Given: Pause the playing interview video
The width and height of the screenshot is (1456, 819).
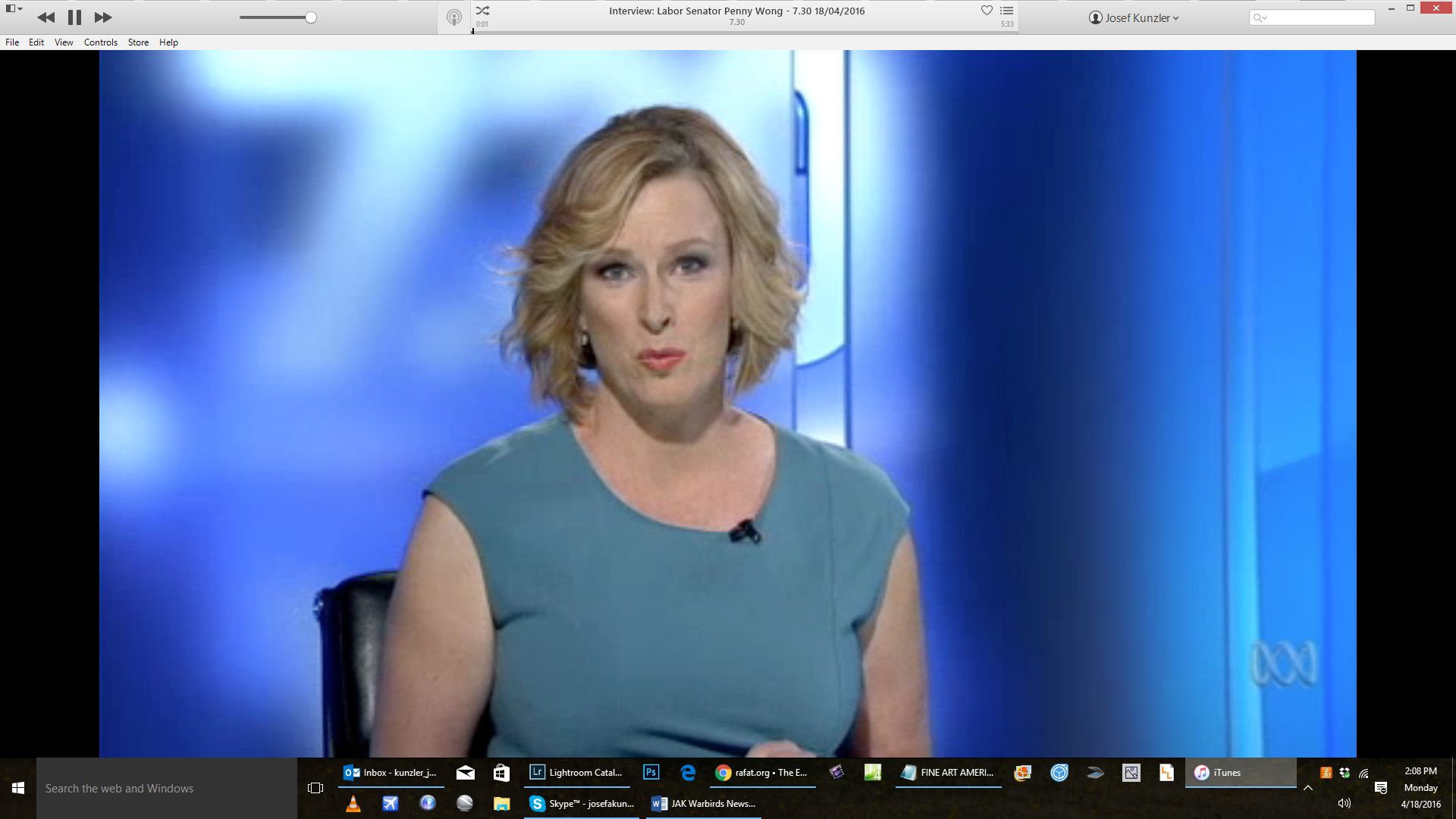Looking at the screenshot, I should 74,17.
